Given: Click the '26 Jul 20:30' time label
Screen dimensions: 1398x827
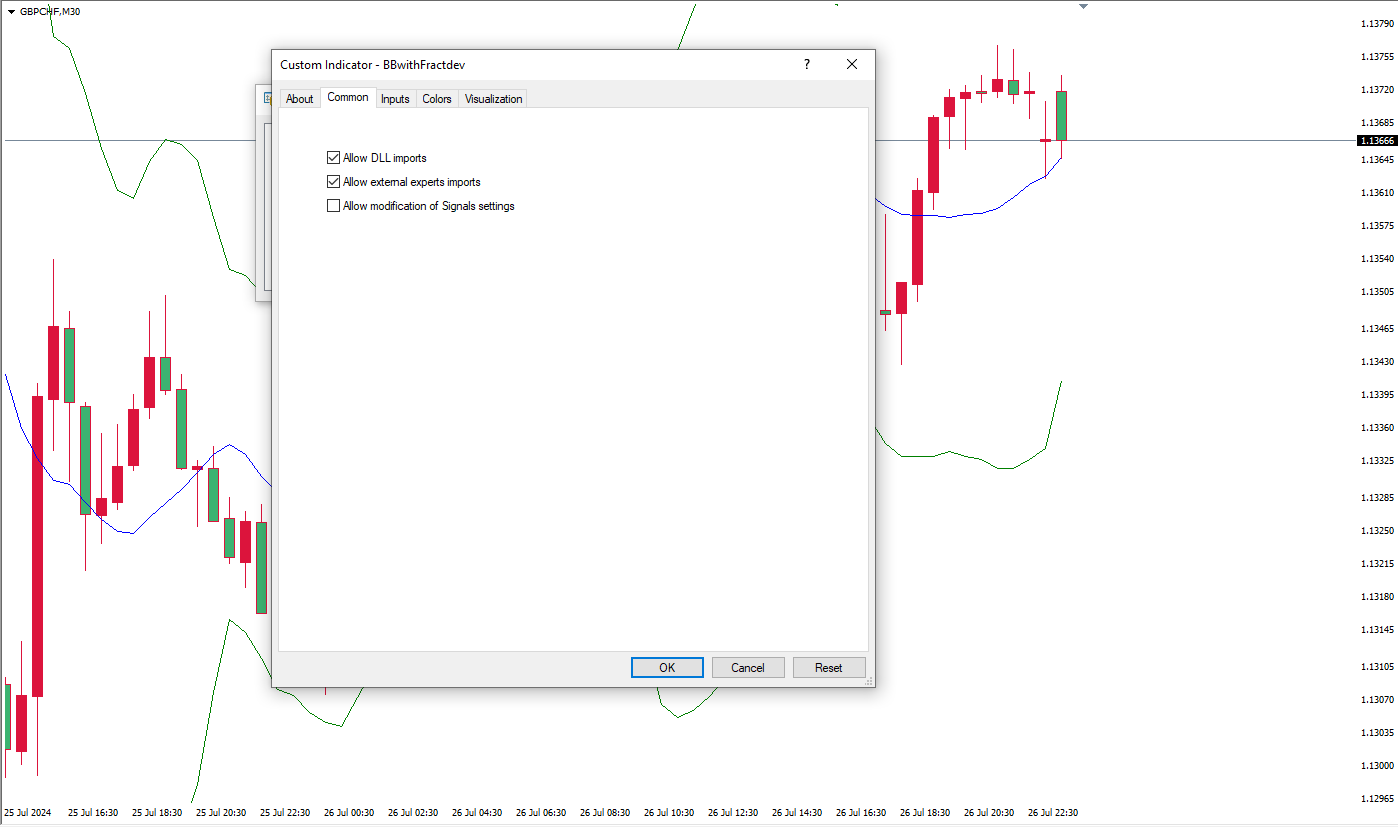Looking at the screenshot, I should point(989,813).
